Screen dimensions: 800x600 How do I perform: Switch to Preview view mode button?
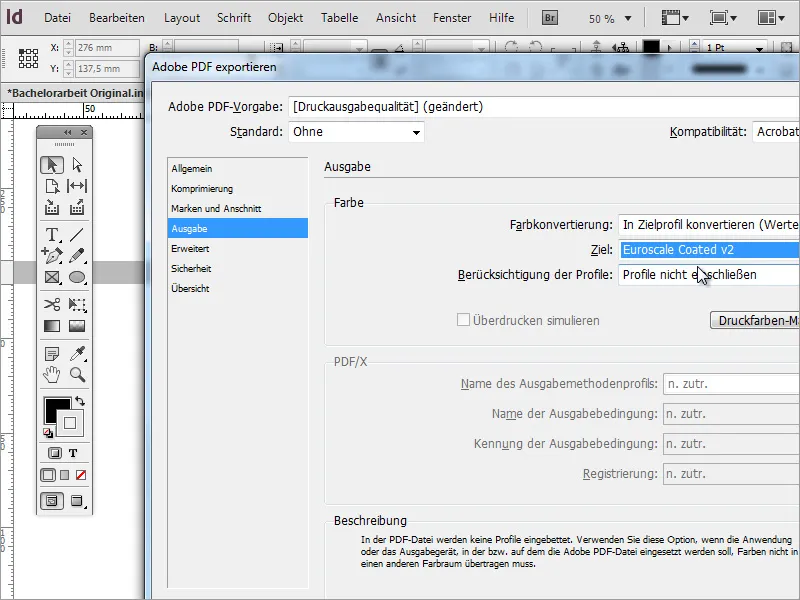77,501
